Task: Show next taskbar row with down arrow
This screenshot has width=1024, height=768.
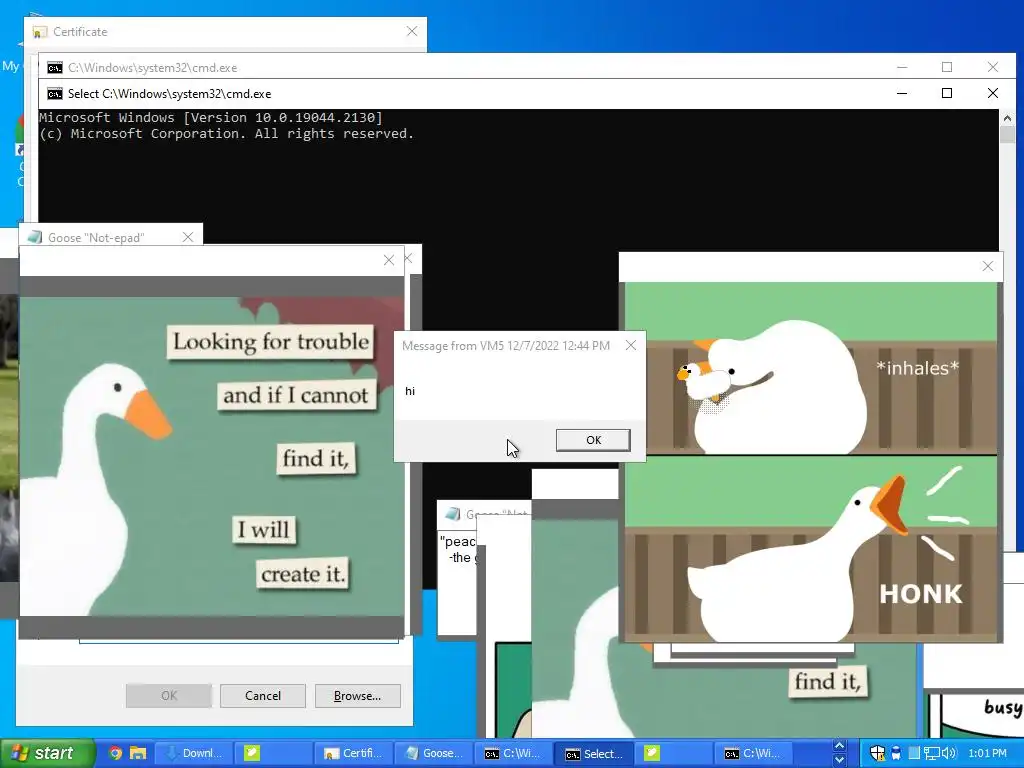Action: (x=840, y=760)
